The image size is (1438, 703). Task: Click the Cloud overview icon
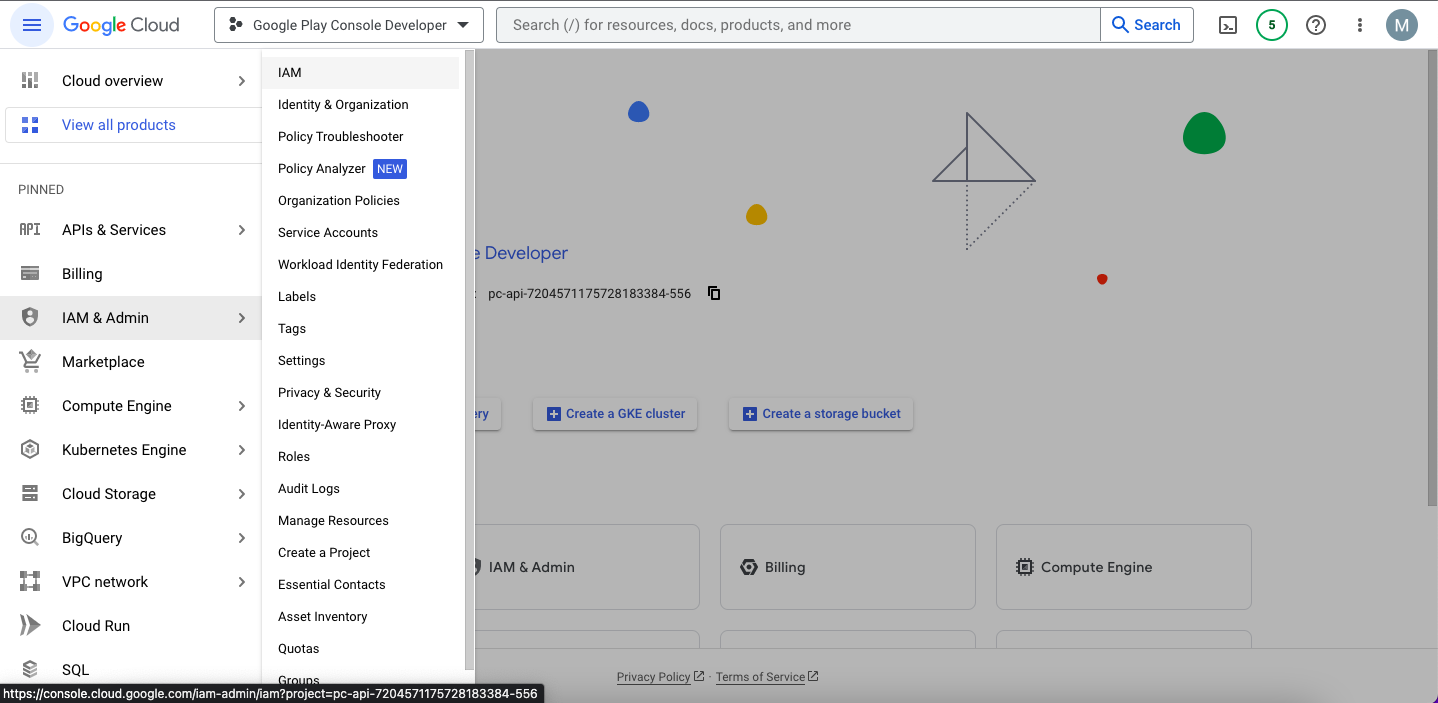coord(30,81)
